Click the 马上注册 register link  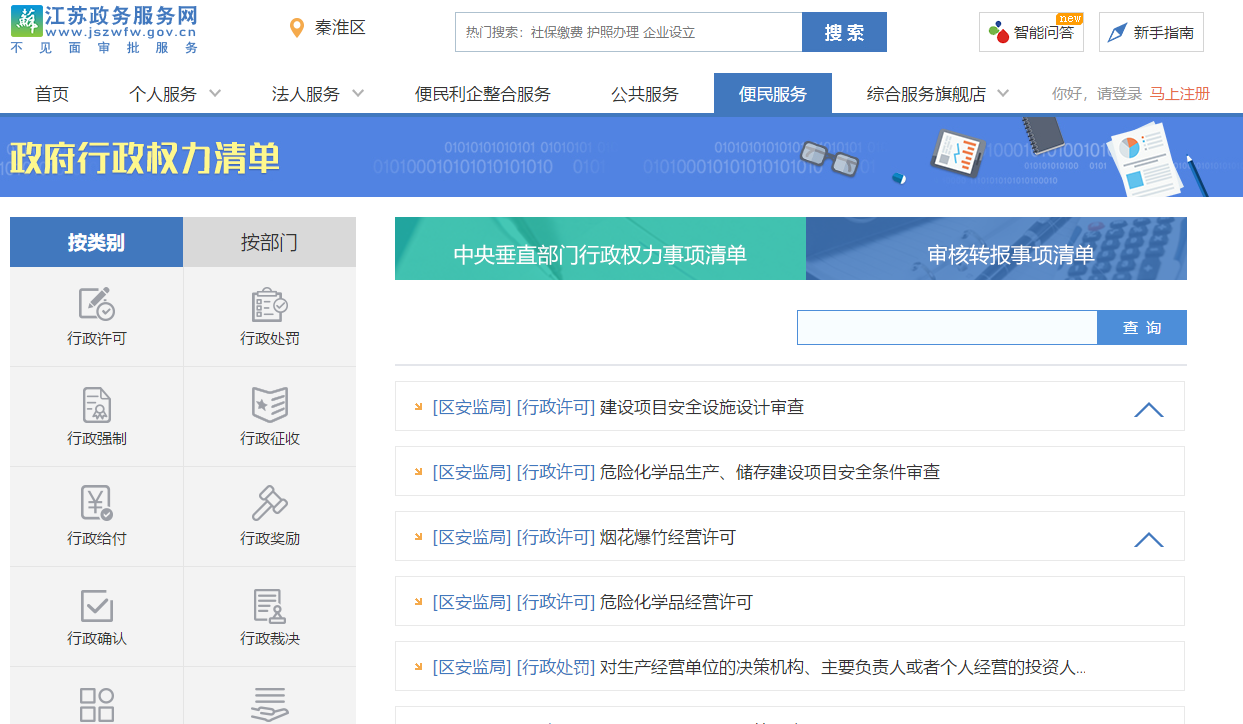1180,94
